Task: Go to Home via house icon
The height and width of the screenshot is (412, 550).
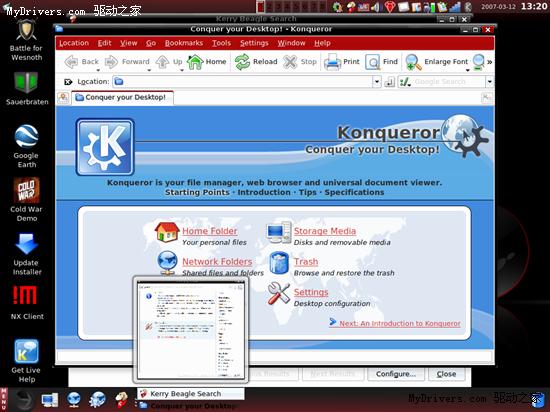Action: click(x=195, y=62)
